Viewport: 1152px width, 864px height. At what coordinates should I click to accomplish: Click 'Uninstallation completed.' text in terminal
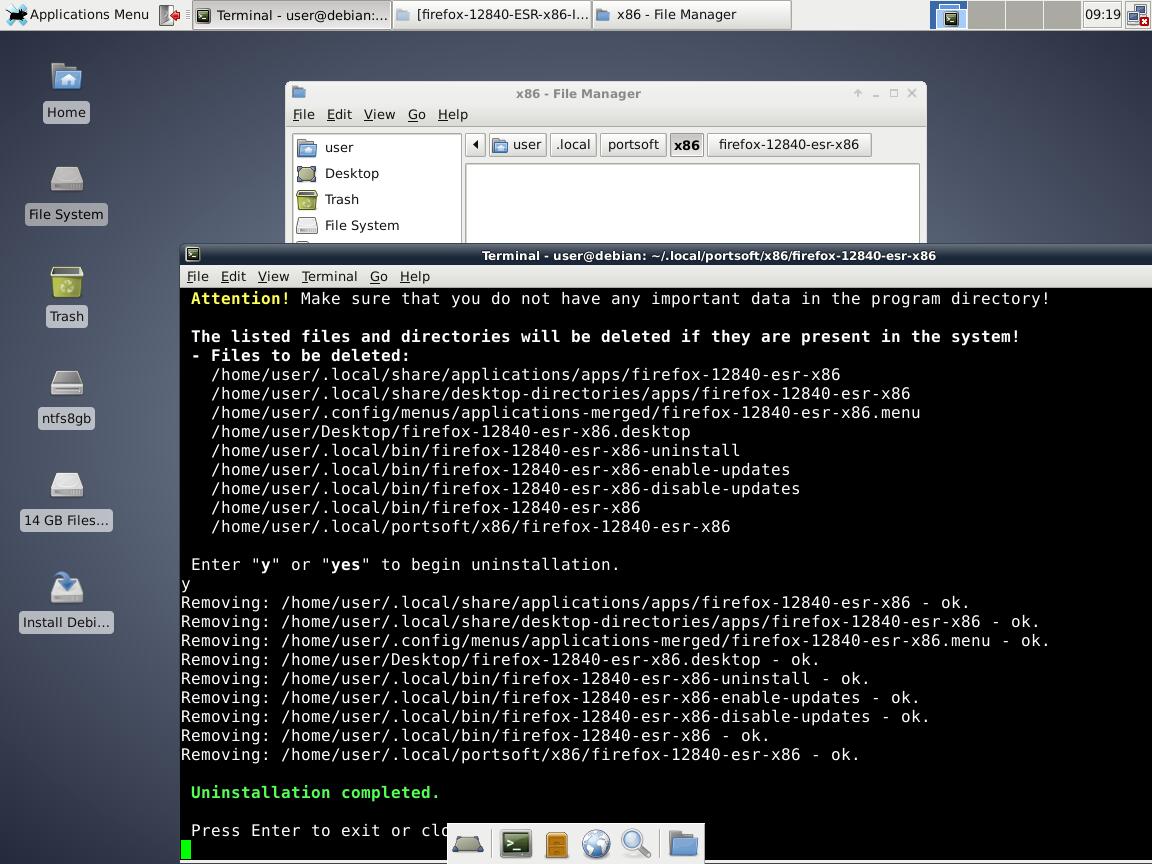coord(314,793)
